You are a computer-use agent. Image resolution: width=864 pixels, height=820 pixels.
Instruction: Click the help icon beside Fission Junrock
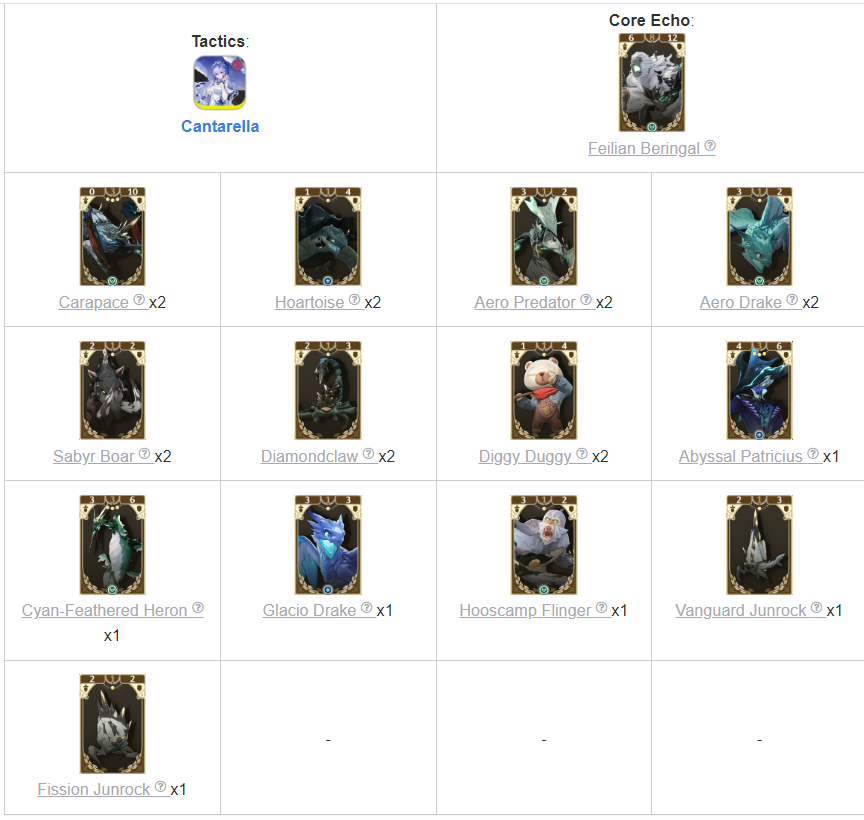160,786
